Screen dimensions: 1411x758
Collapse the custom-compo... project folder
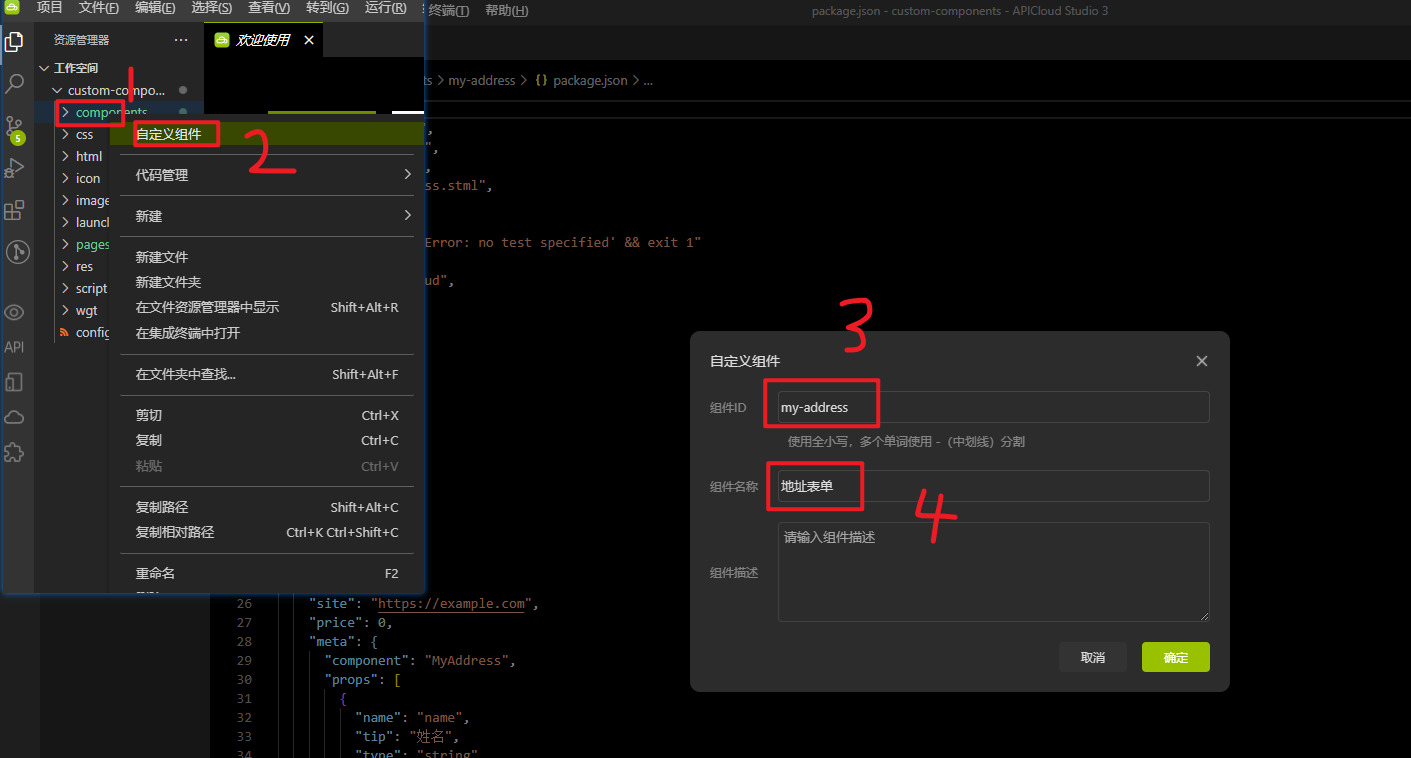[x=57, y=90]
